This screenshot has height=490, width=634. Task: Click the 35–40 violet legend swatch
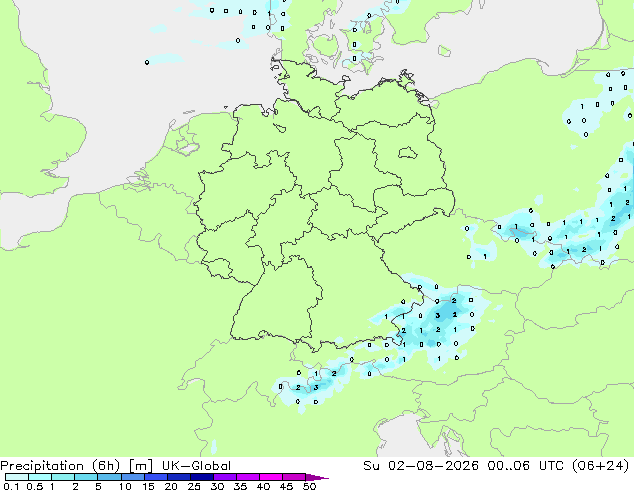(248, 477)
